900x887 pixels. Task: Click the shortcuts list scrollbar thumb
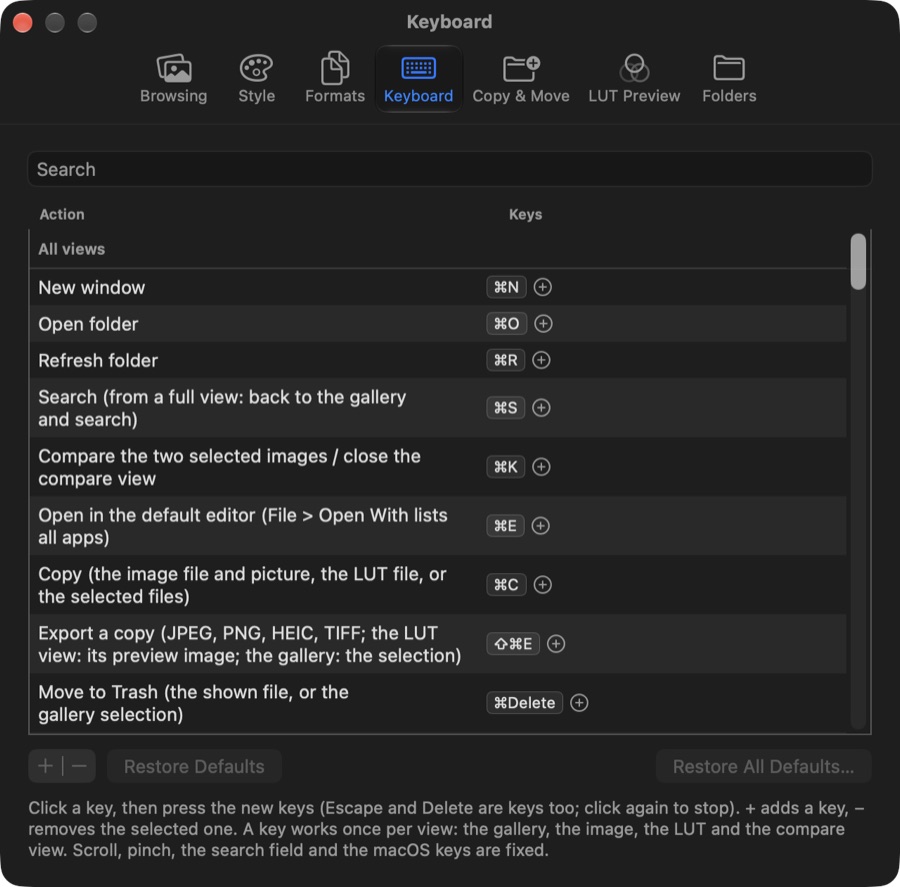pyautogui.click(x=858, y=261)
